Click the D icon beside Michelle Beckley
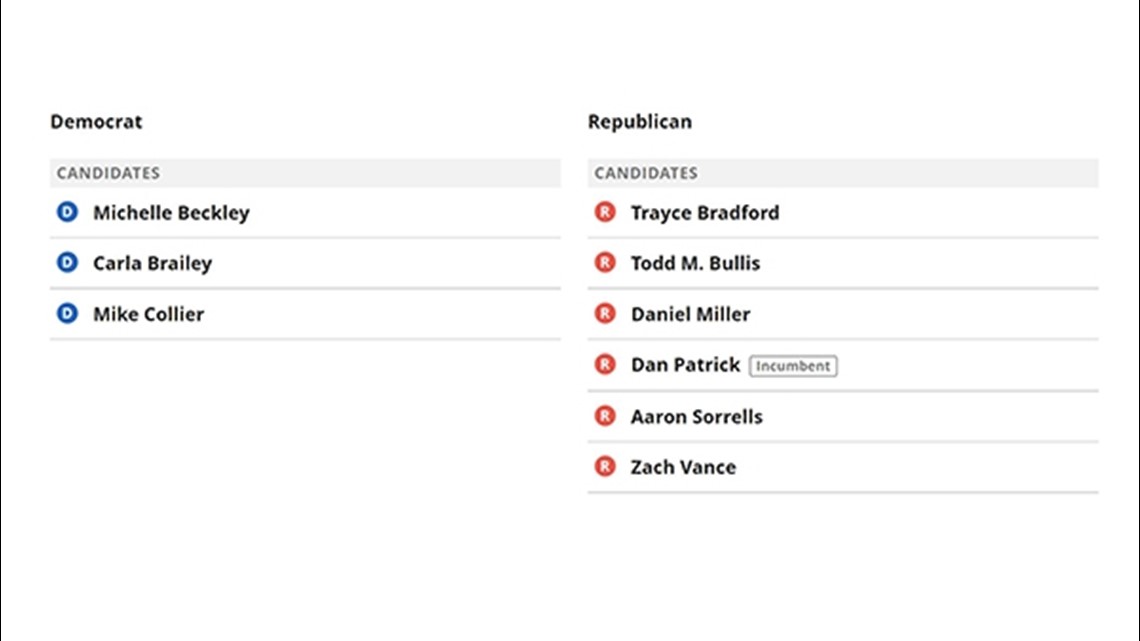 68,212
